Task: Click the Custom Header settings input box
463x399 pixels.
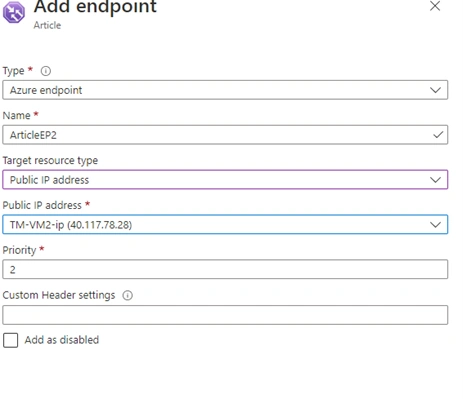Action: (x=225, y=315)
